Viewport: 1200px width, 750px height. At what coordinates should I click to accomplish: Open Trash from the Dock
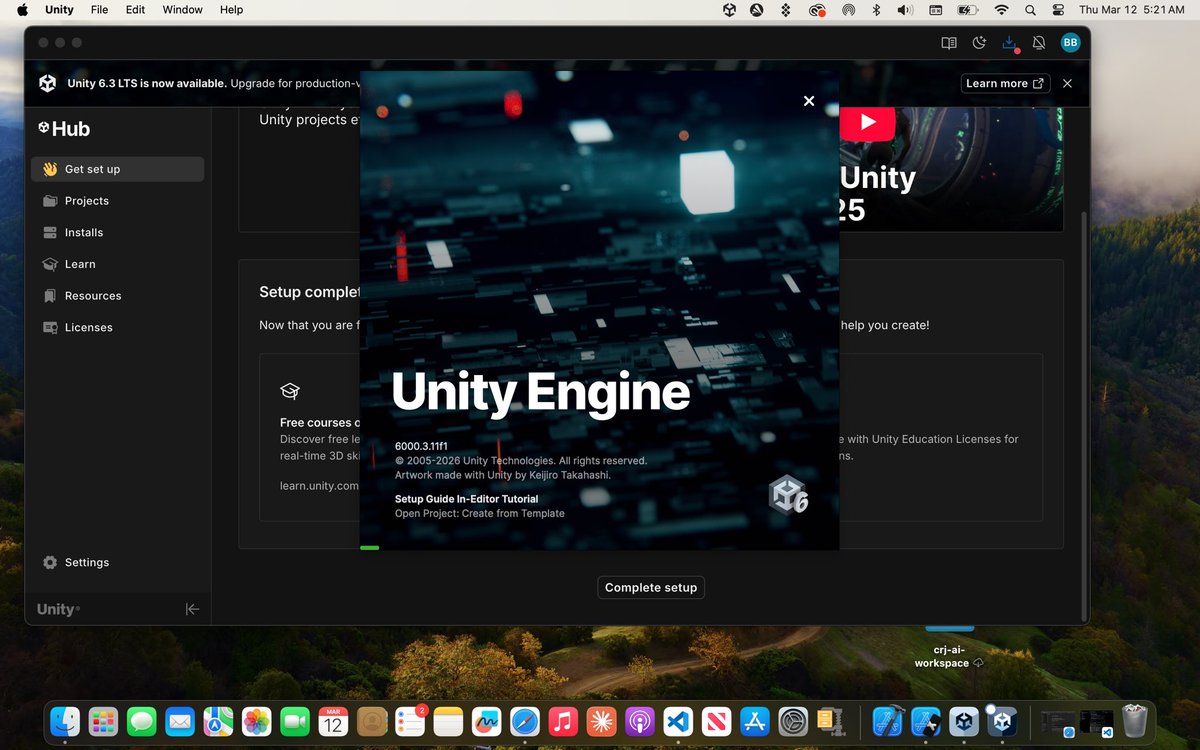tap(1134, 720)
